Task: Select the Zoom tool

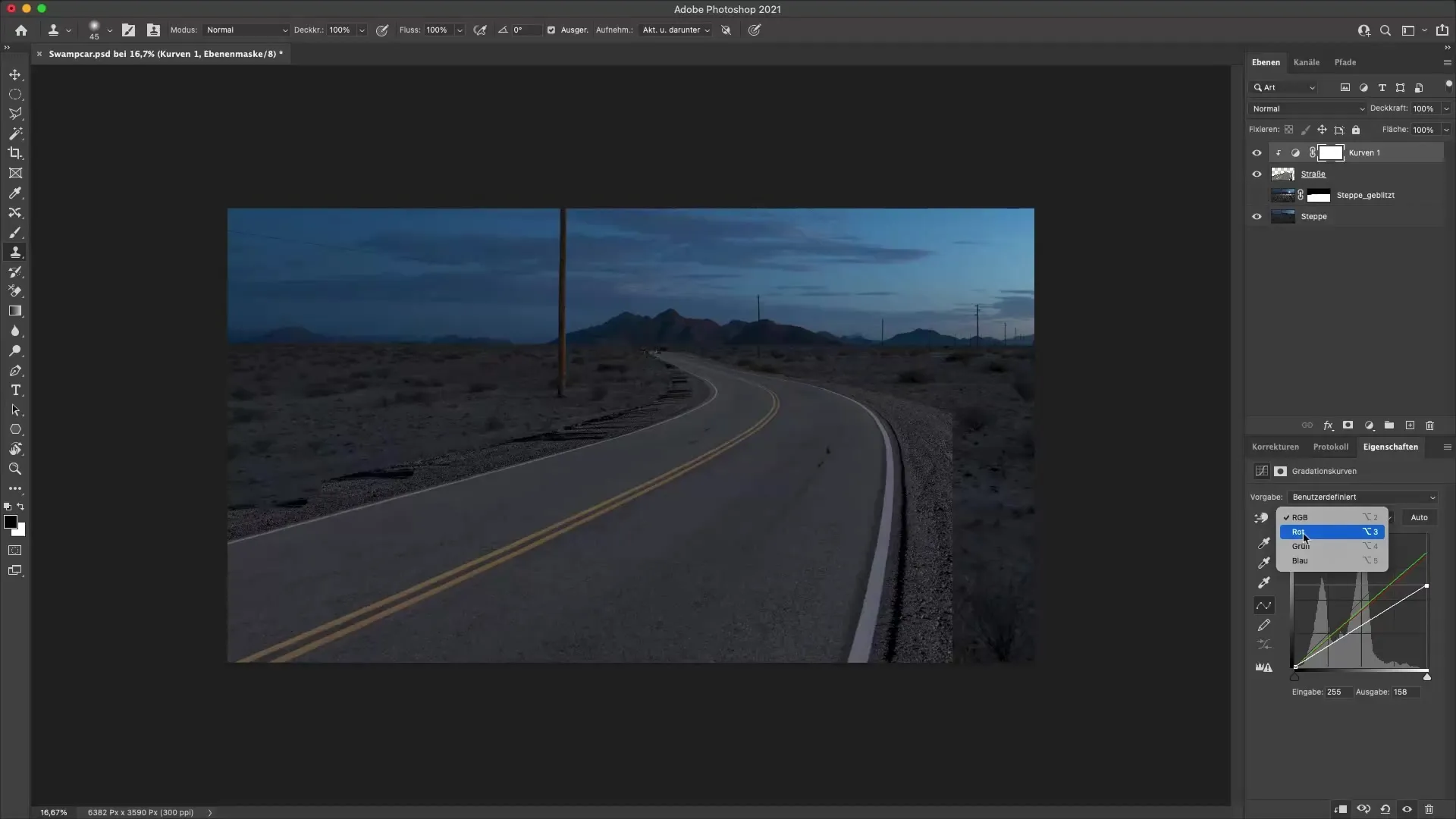Action: click(15, 469)
